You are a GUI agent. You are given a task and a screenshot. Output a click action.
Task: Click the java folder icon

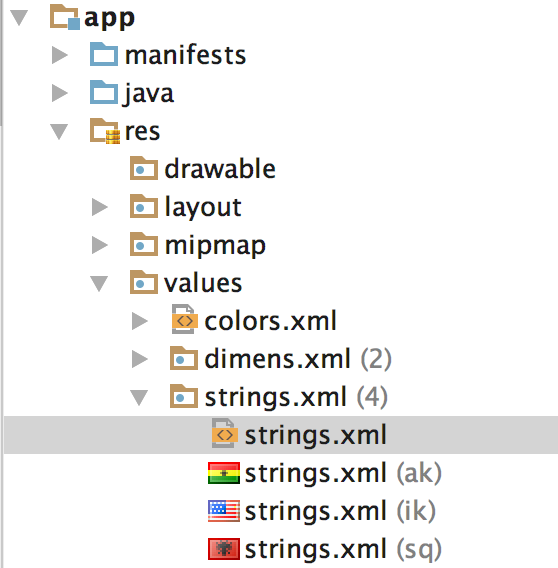pos(104,92)
